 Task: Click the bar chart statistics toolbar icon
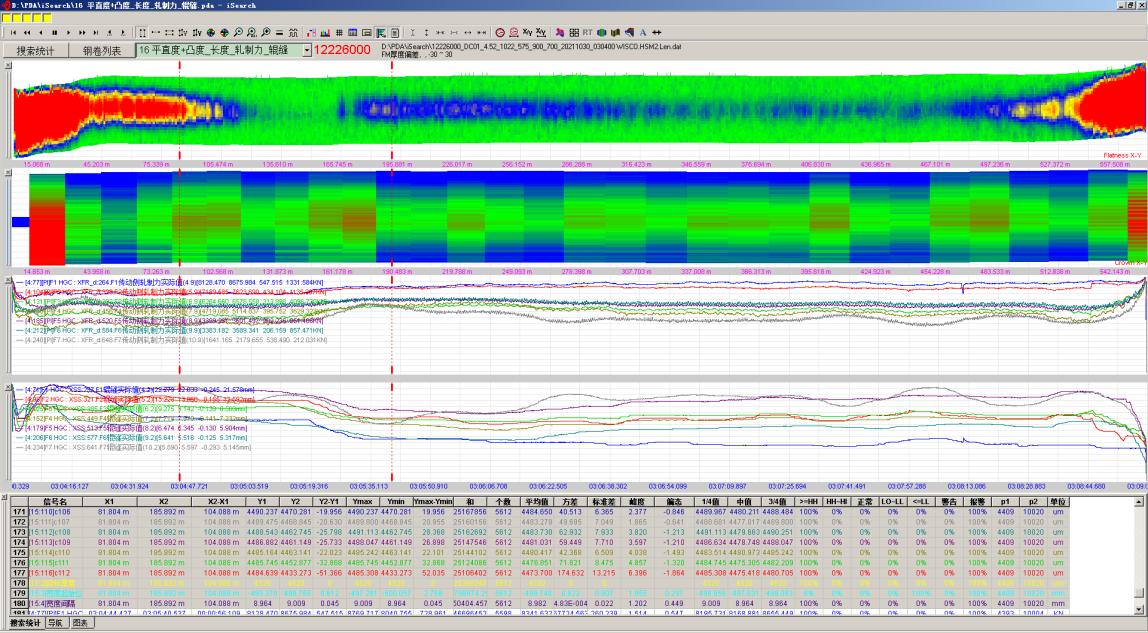(325, 32)
